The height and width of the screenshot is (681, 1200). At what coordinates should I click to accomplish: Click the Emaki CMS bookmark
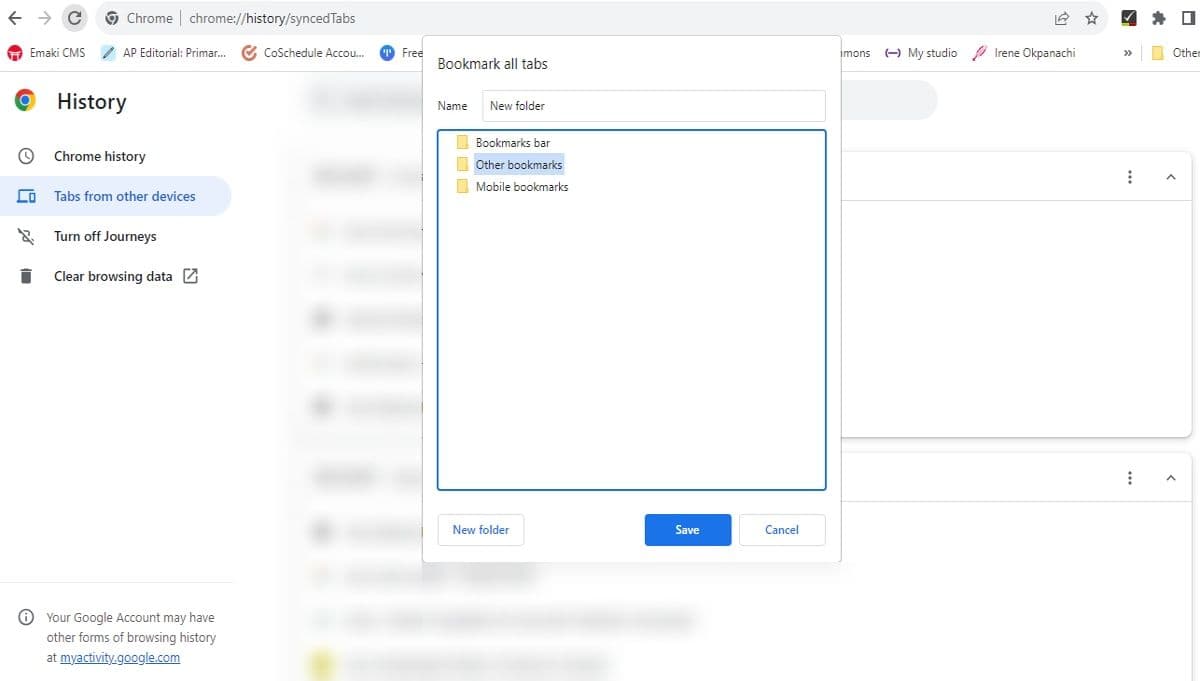[x=47, y=53]
